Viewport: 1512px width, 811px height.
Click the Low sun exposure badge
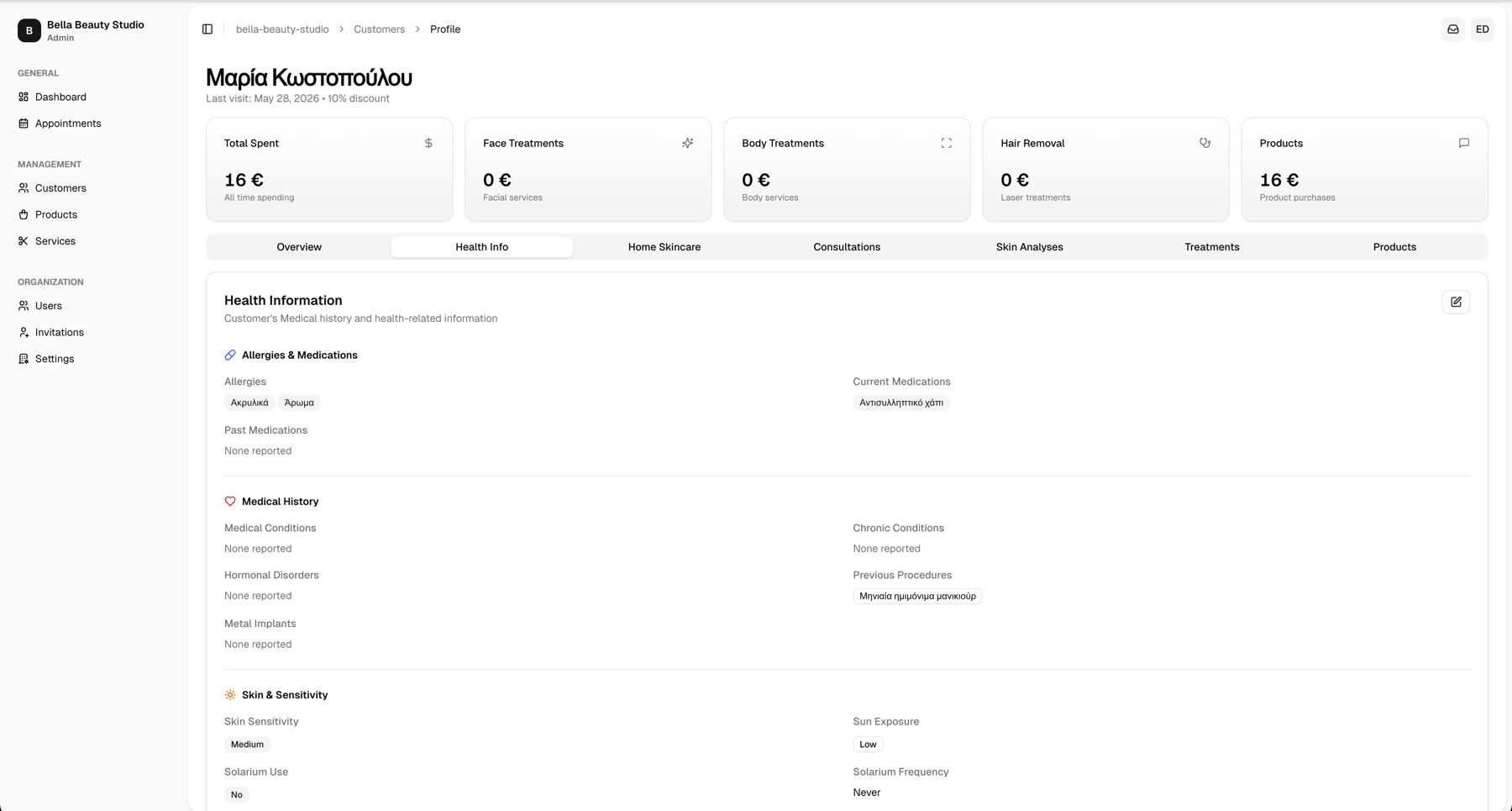click(868, 745)
